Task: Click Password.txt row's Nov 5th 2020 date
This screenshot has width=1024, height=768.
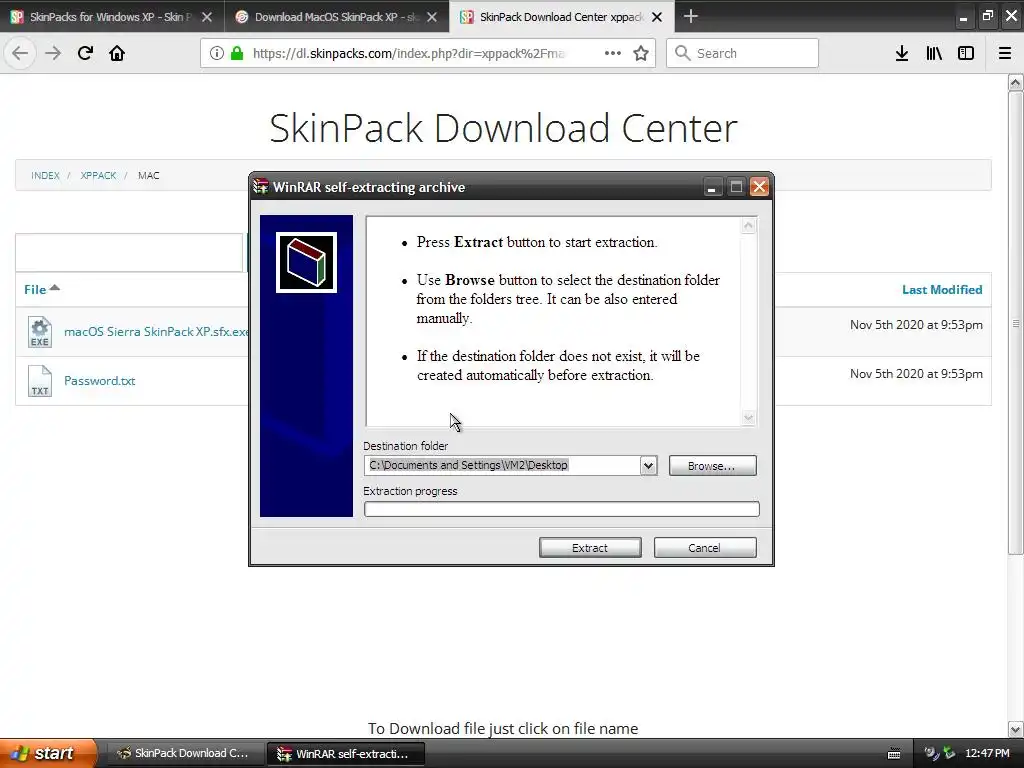Action: (x=916, y=374)
